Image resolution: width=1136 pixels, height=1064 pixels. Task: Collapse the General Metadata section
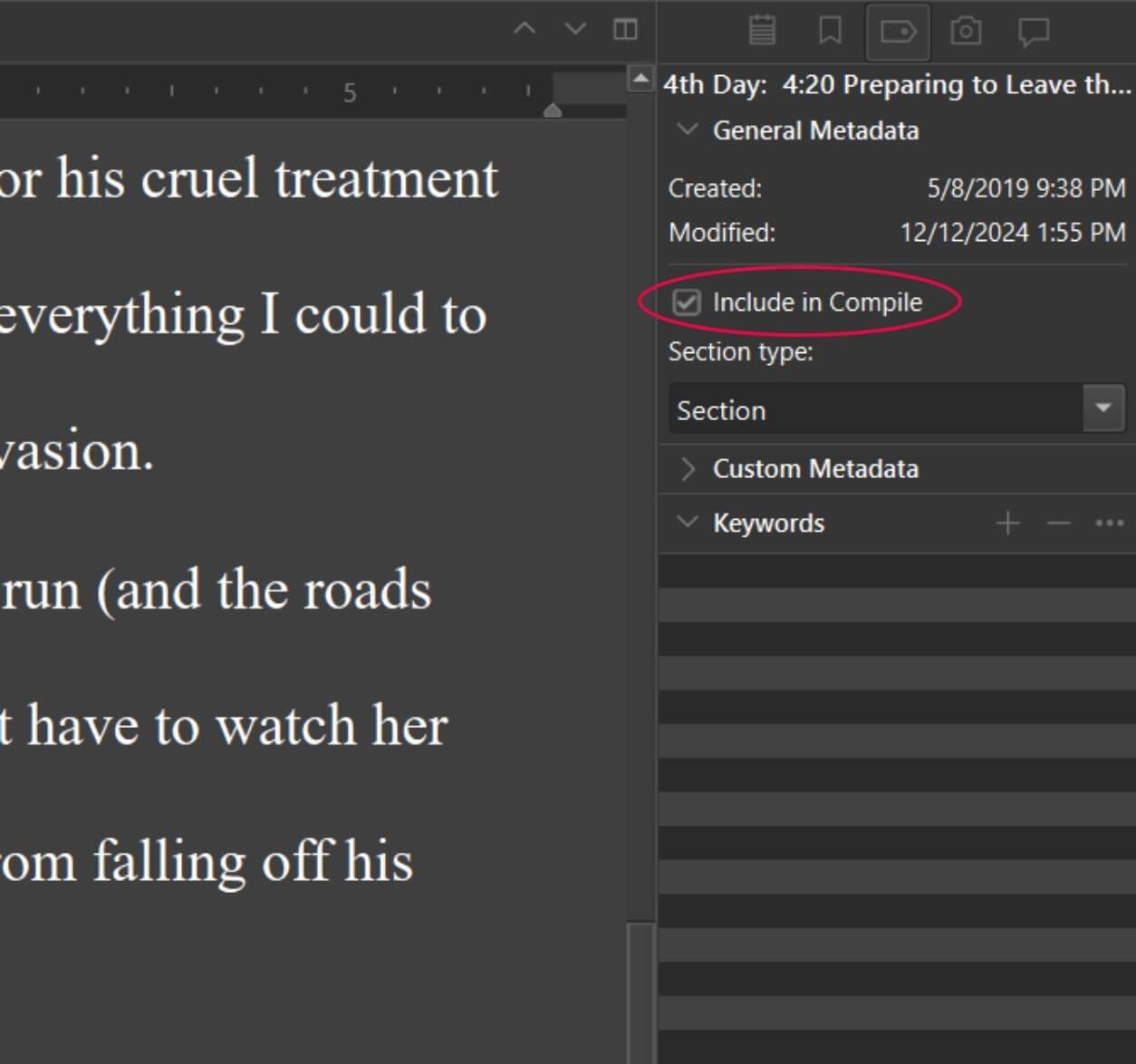click(x=688, y=130)
